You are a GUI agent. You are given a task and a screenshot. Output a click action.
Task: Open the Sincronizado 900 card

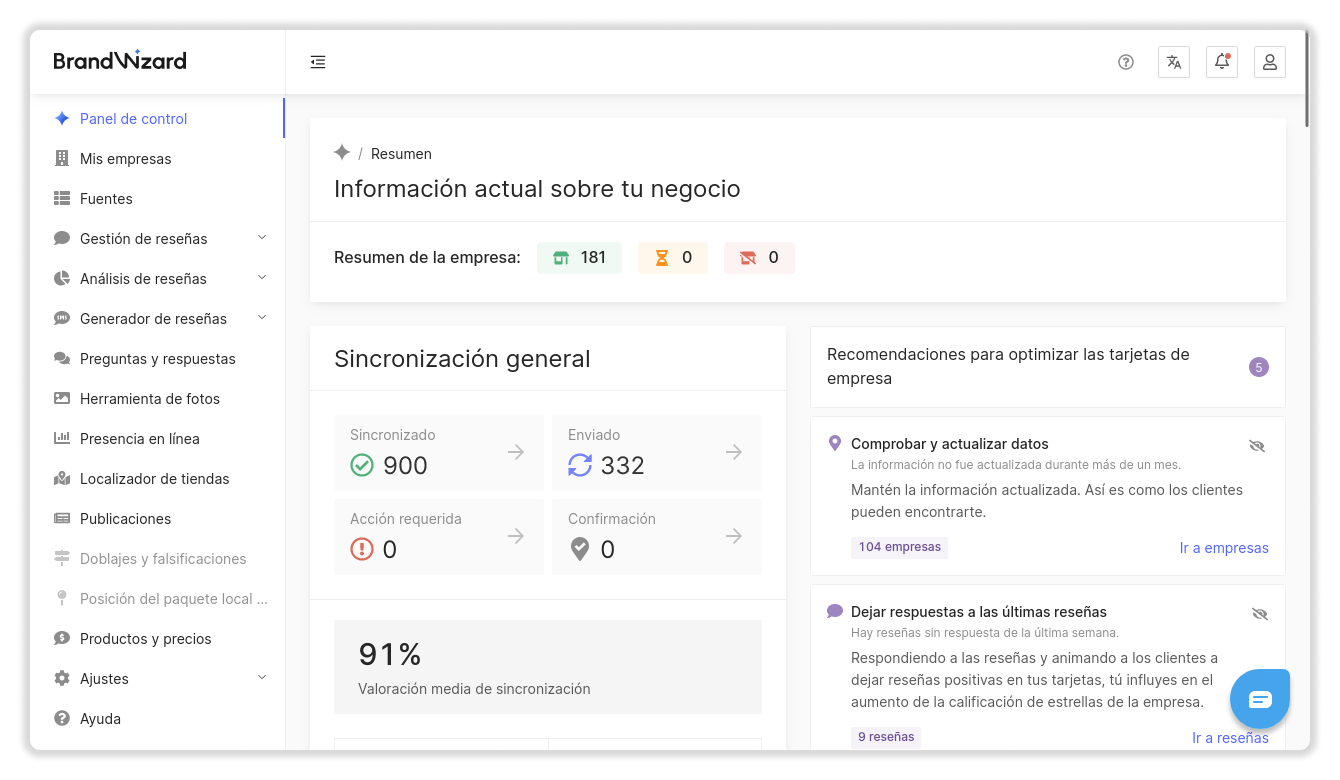click(439, 452)
